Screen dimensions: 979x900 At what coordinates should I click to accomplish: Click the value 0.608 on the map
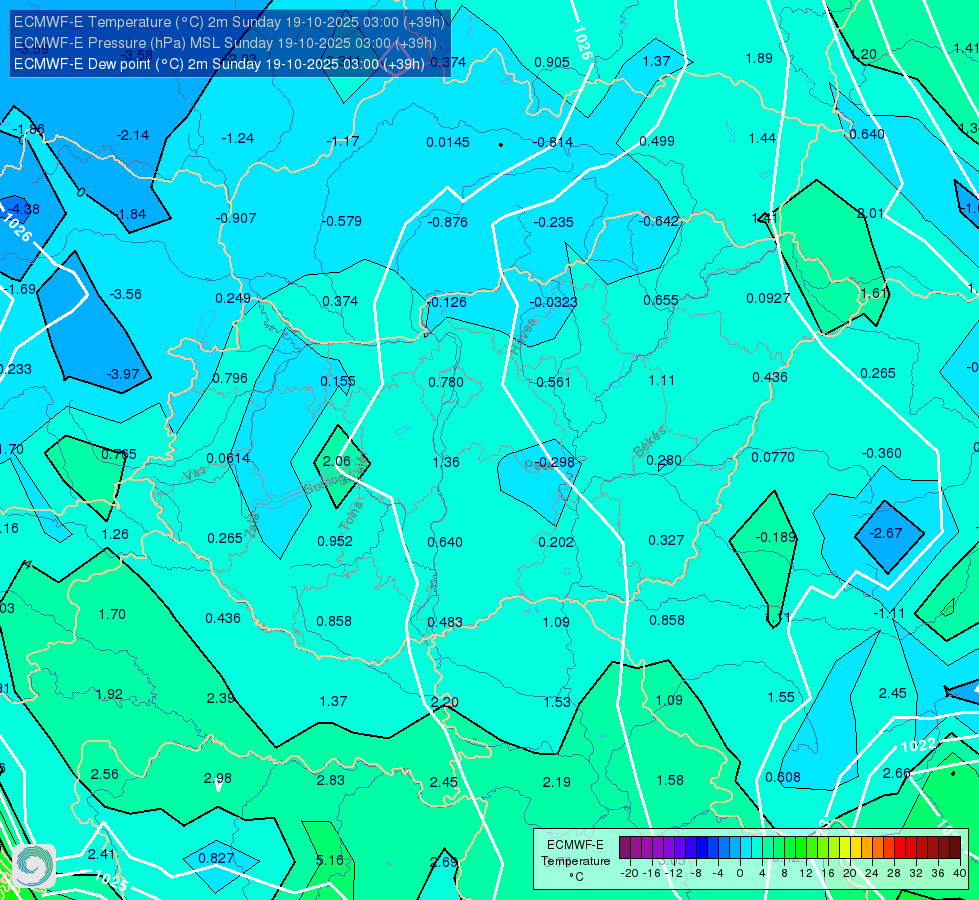783,777
